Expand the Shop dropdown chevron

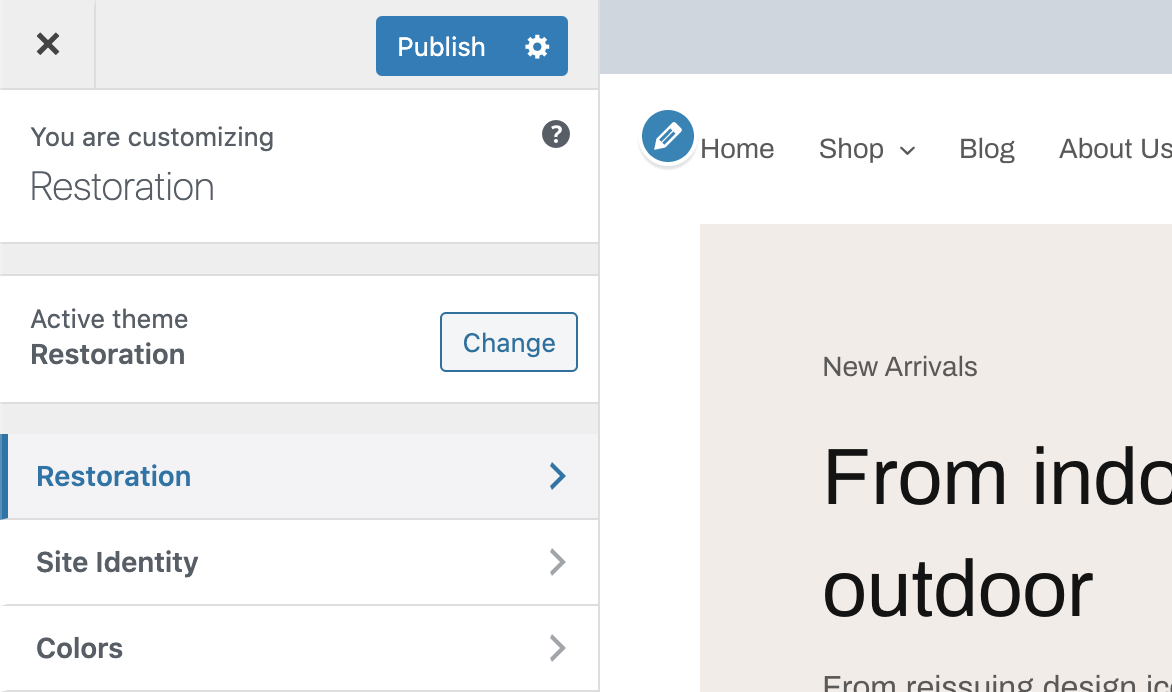[x=909, y=150]
